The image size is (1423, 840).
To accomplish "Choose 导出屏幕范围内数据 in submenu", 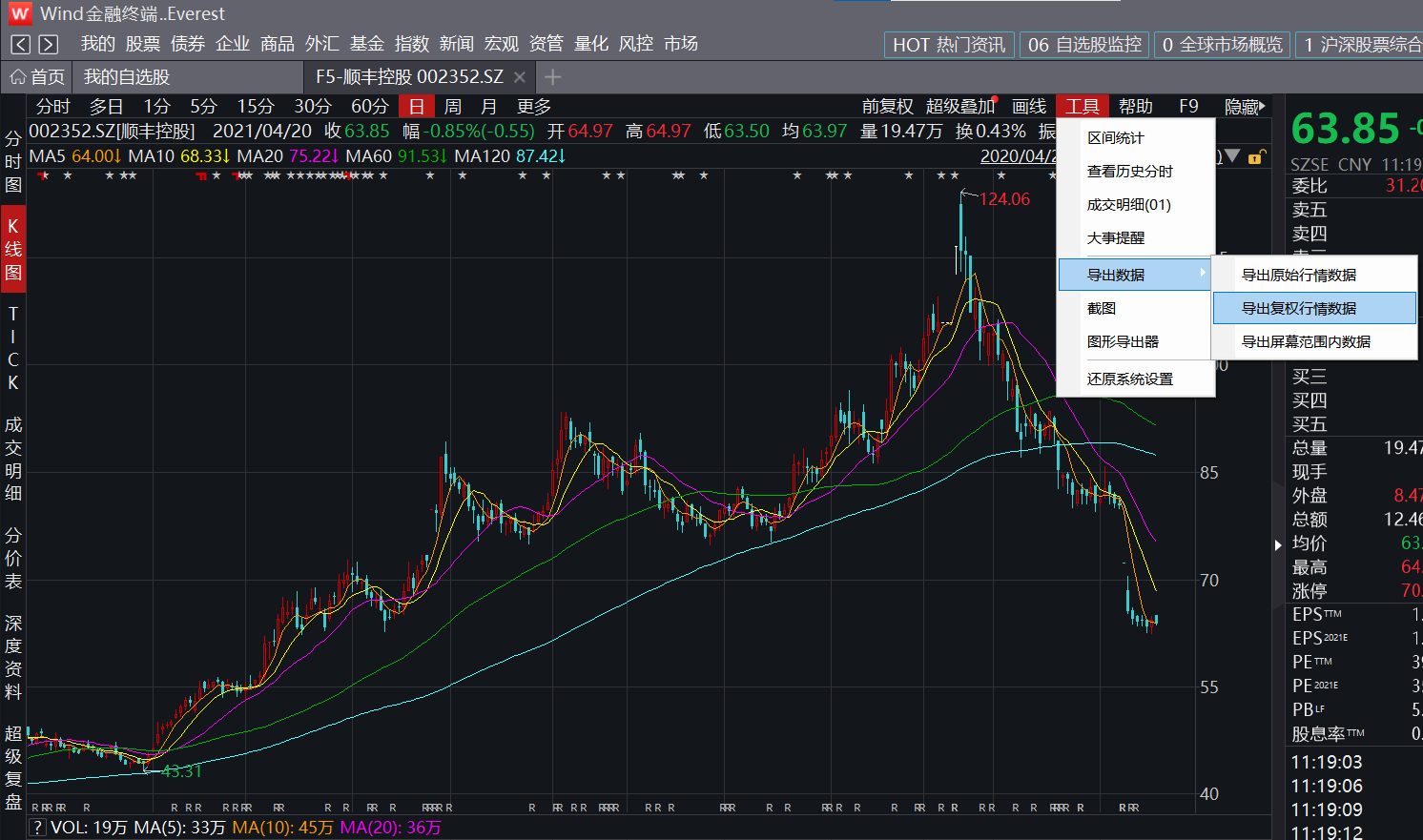I will point(1314,342).
